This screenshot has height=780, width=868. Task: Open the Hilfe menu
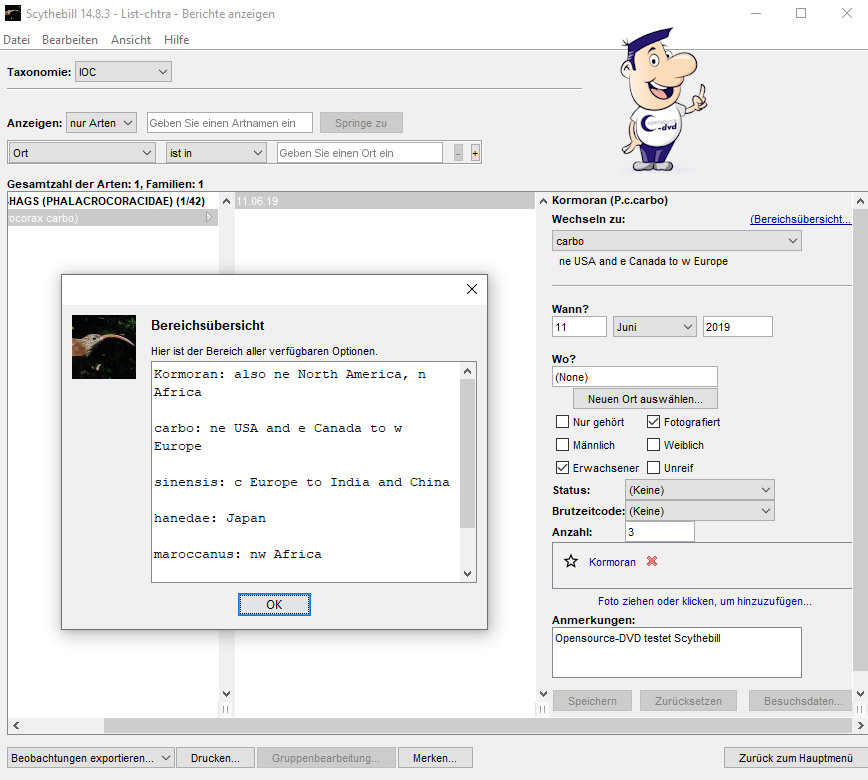(176, 40)
